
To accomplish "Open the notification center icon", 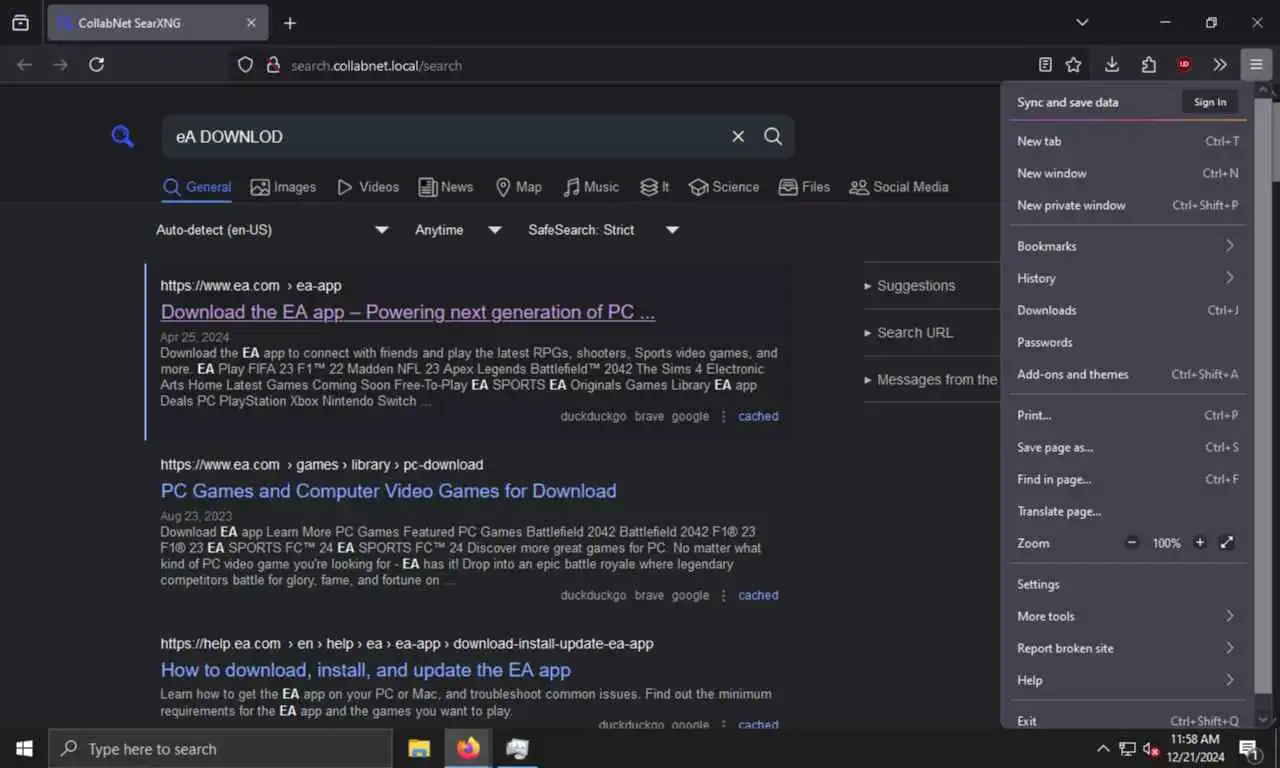I will [x=1249, y=748].
